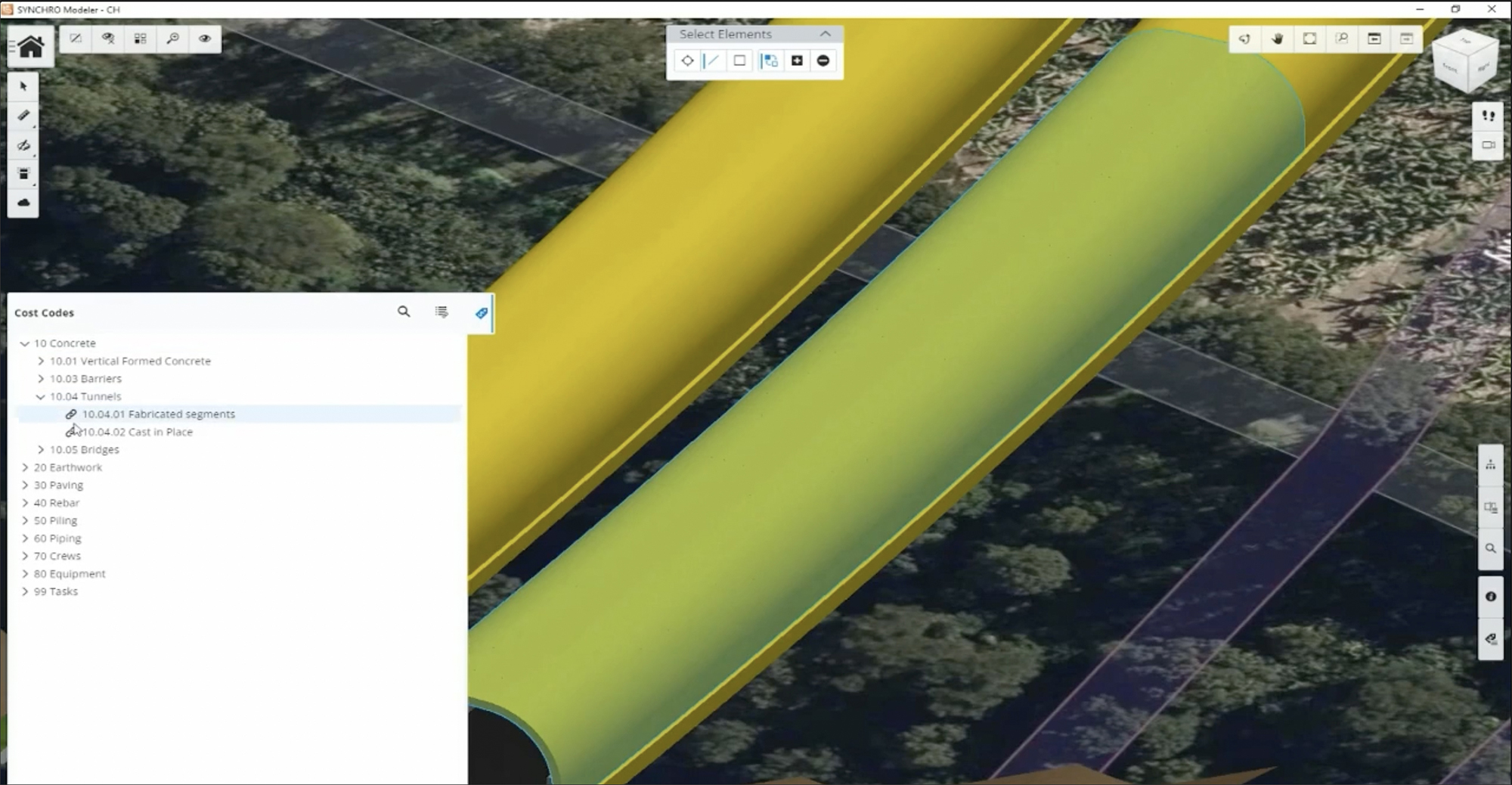Click the isolate grid icon in top toolbar
This screenshot has height=785, width=1512.
(x=141, y=39)
